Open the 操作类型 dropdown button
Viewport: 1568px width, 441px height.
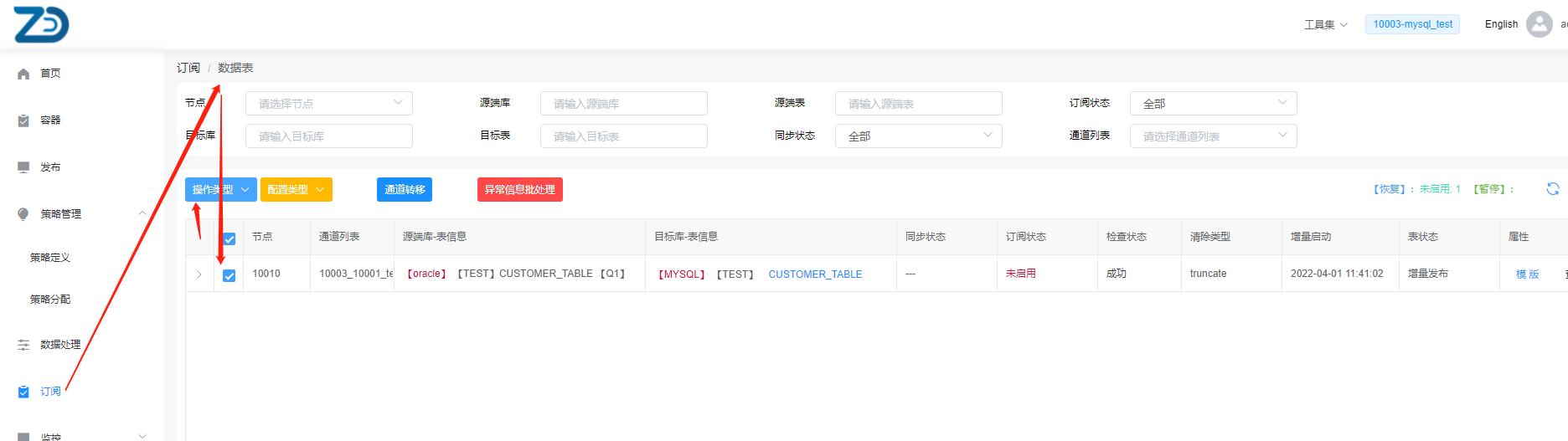click(x=220, y=190)
